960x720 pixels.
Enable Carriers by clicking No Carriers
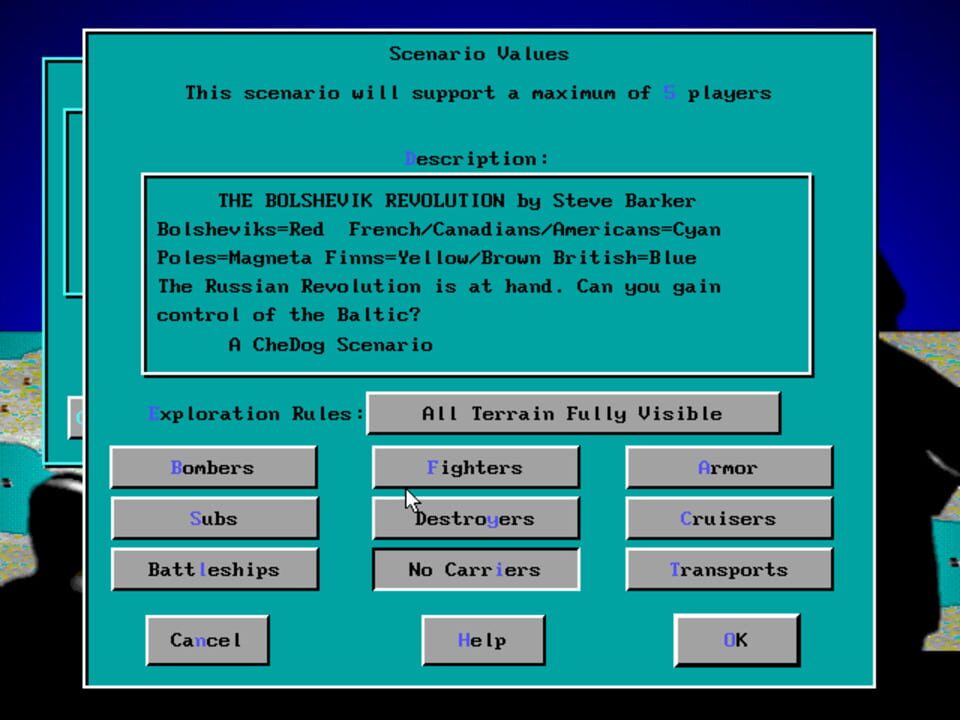click(x=475, y=569)
